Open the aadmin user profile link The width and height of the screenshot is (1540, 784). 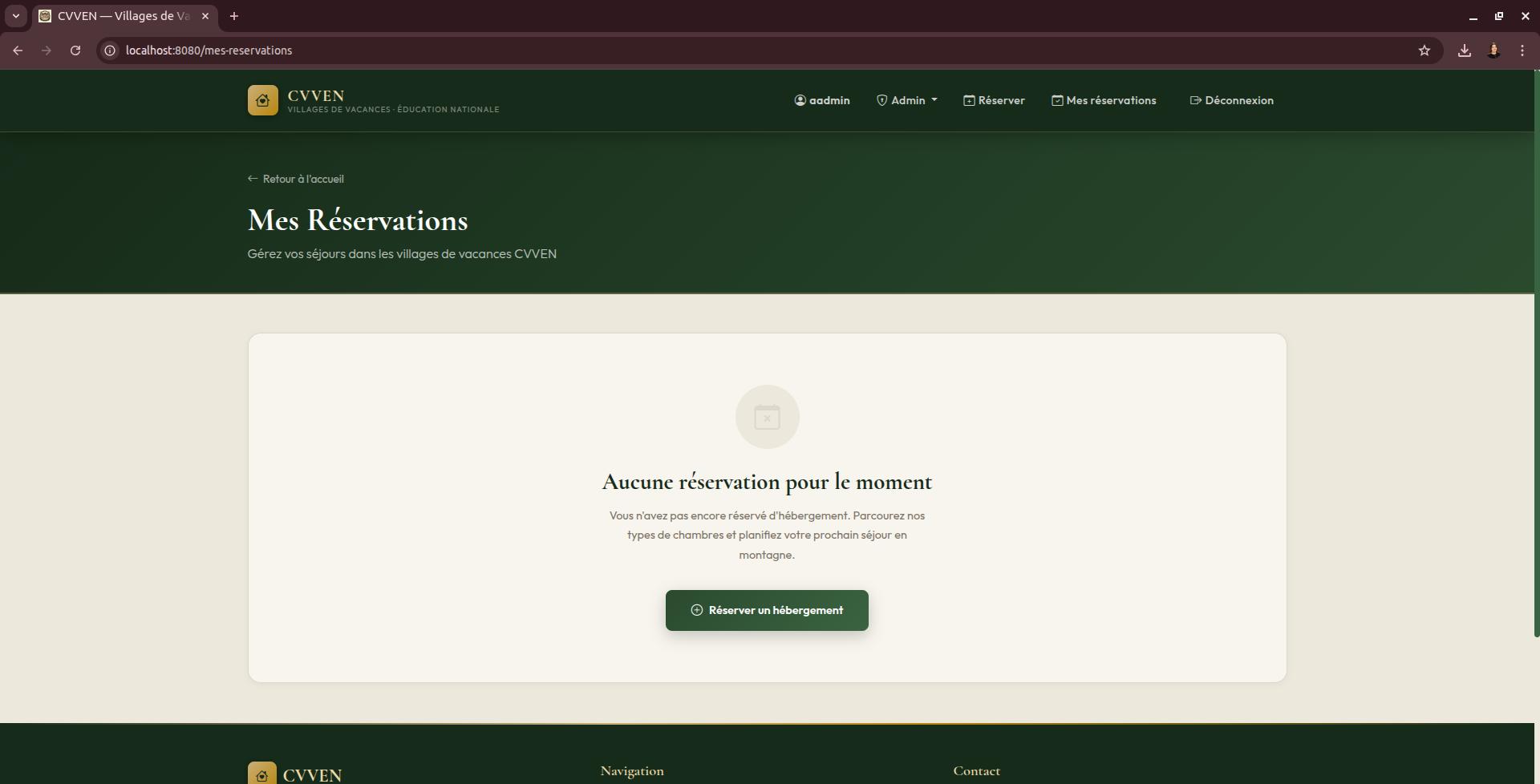(821, 100)
